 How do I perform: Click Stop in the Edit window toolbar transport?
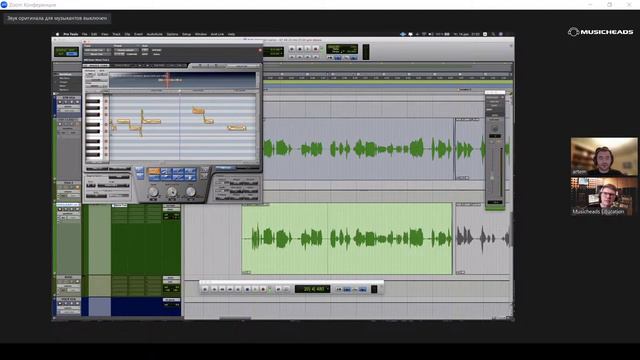300,49
